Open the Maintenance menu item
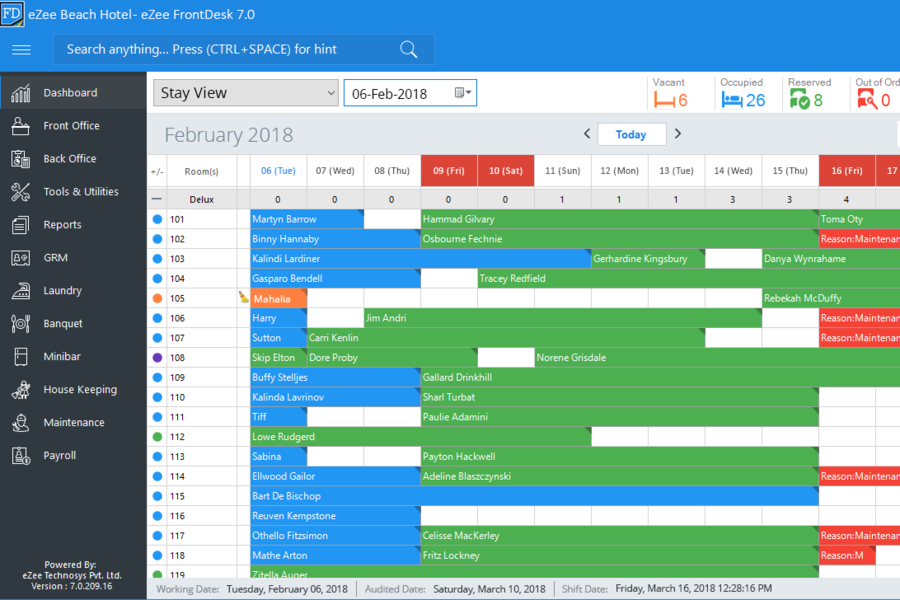The height and width of the screenshot is (600, 900). point(73,423)
